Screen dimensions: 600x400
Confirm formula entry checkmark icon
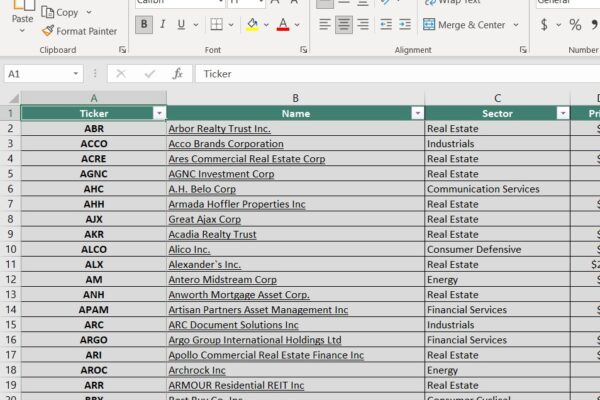[x=150, y=73]
